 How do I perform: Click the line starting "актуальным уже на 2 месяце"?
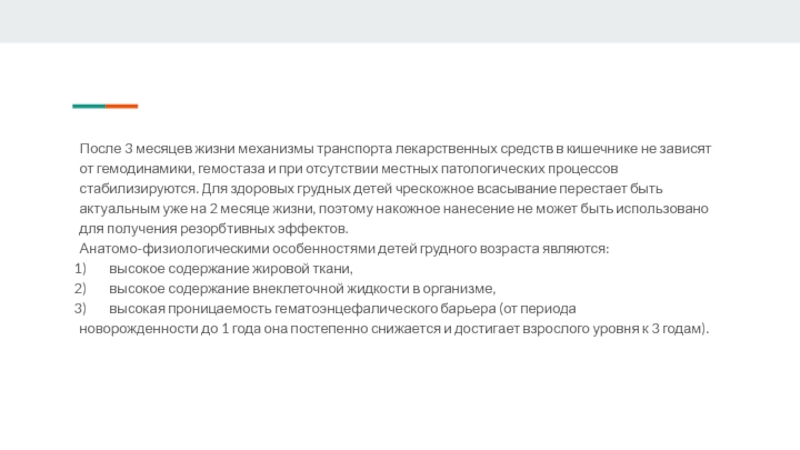394,208
